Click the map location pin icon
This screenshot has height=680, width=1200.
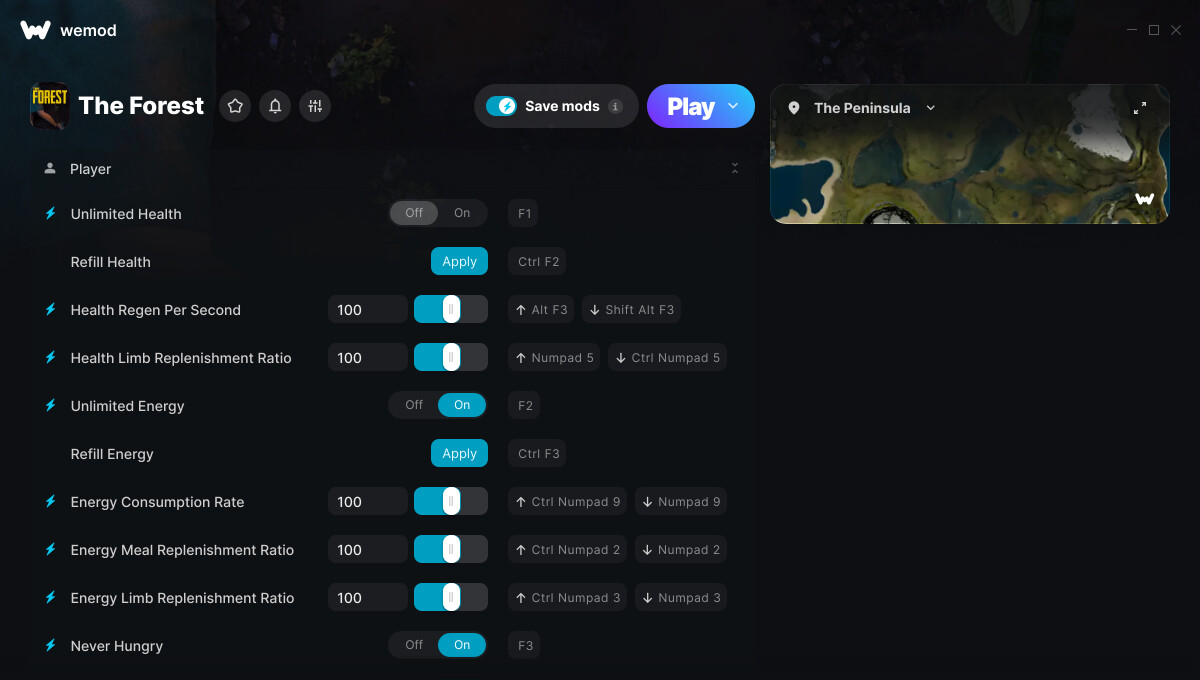[794, 108]
